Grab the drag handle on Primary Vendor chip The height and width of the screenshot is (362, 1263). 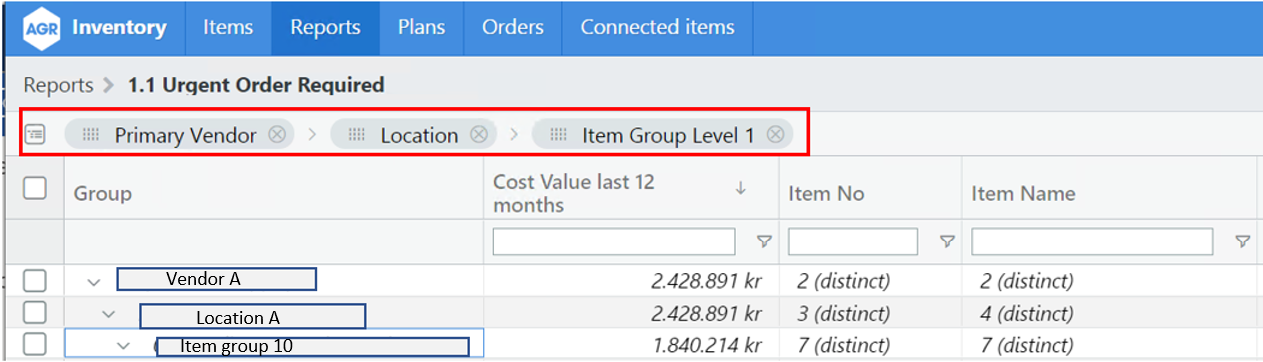pos(90,135)
